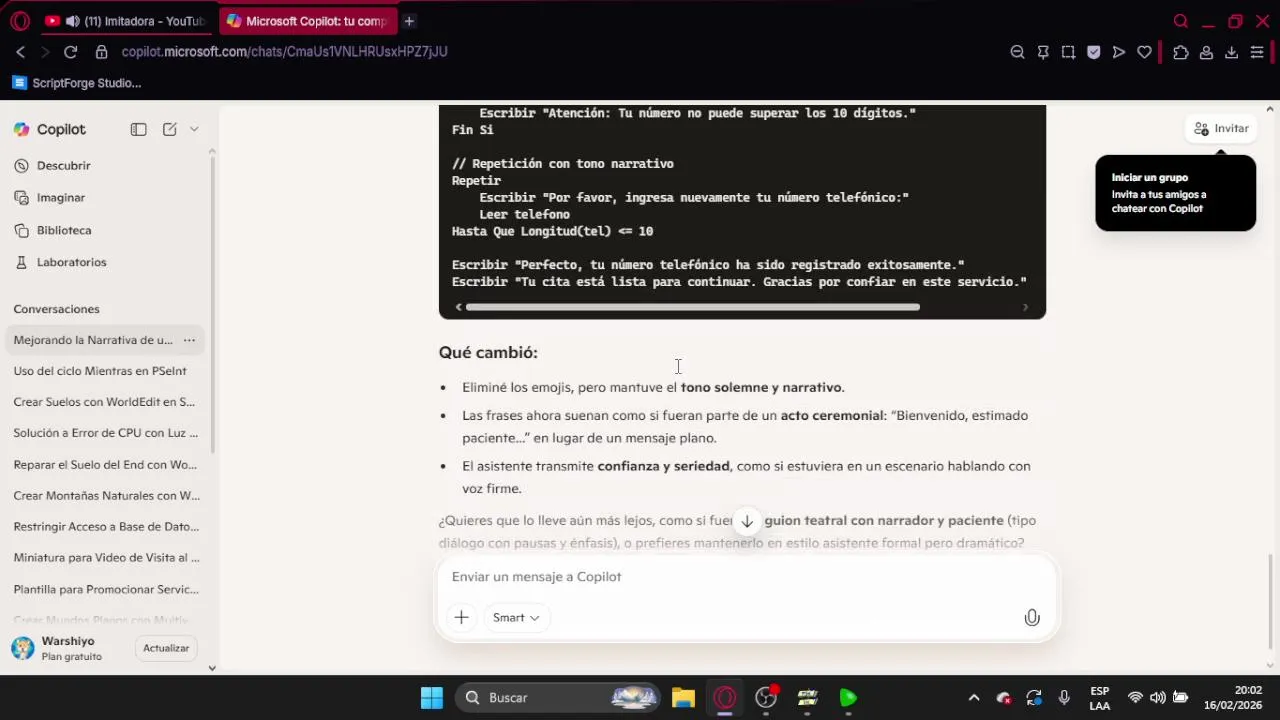Click the Invitar button
Screen dimensions: 1280x720
(1221, 128)
